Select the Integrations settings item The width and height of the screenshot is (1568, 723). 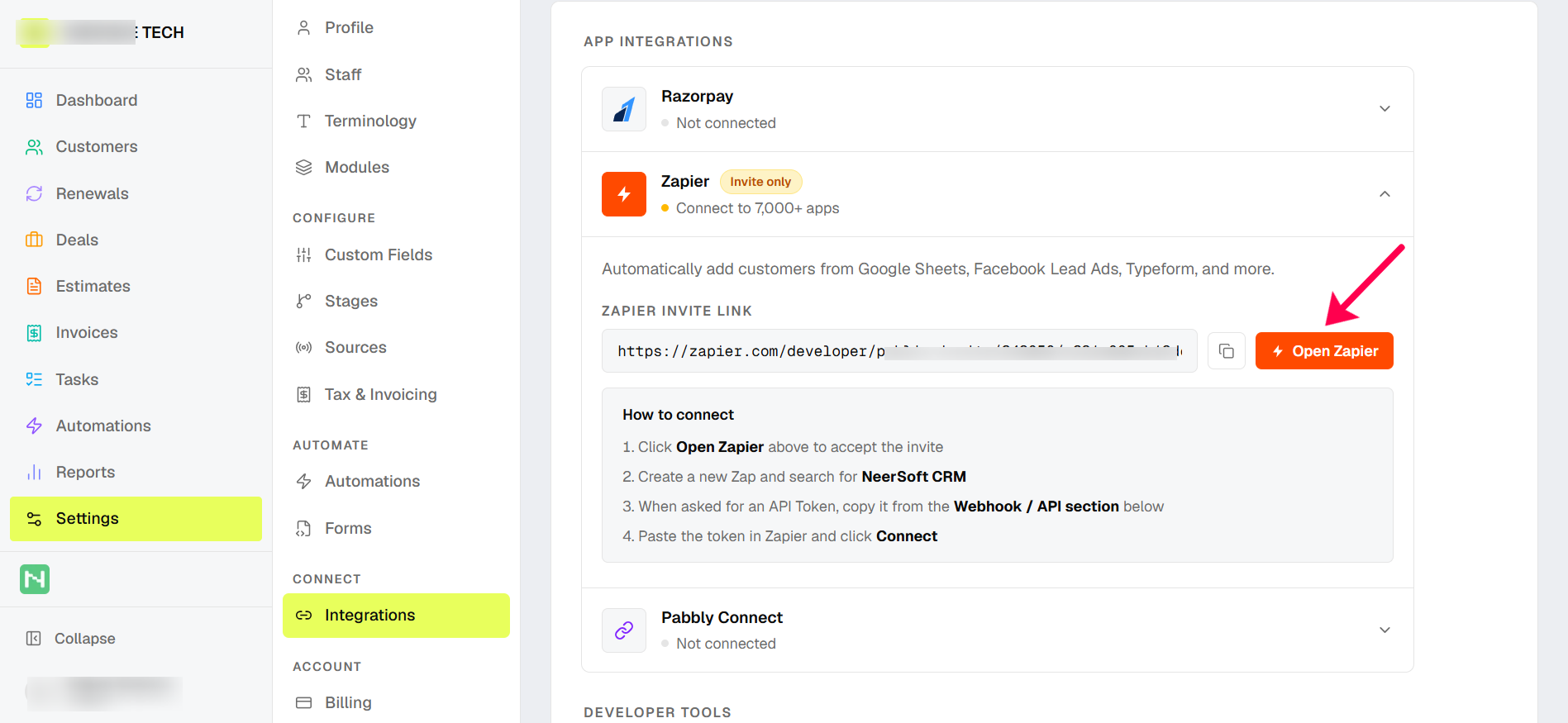(396, 616)
